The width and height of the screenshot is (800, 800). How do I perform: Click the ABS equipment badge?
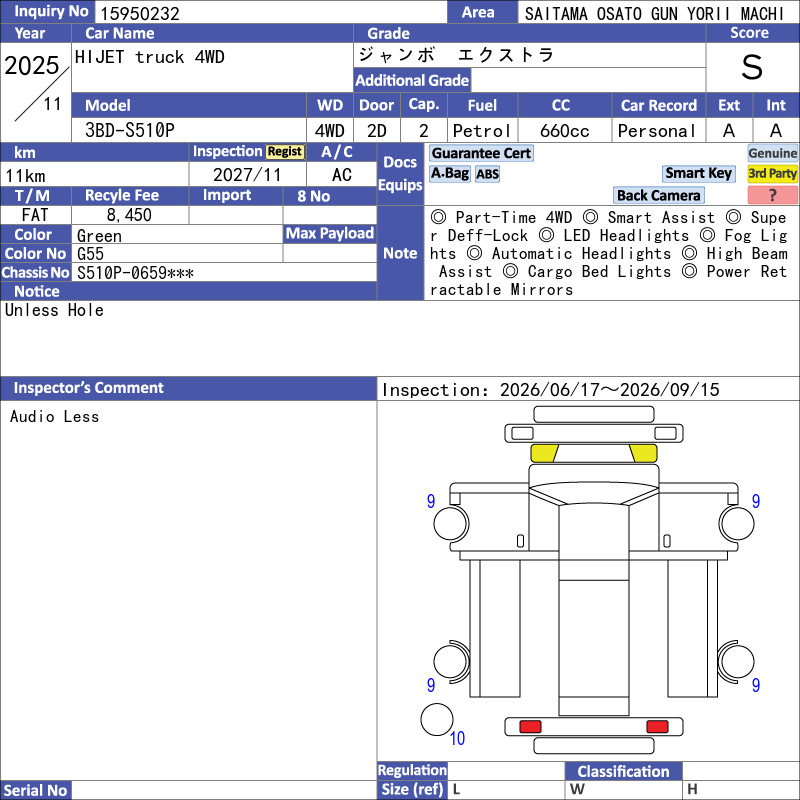tap(487, 174)
